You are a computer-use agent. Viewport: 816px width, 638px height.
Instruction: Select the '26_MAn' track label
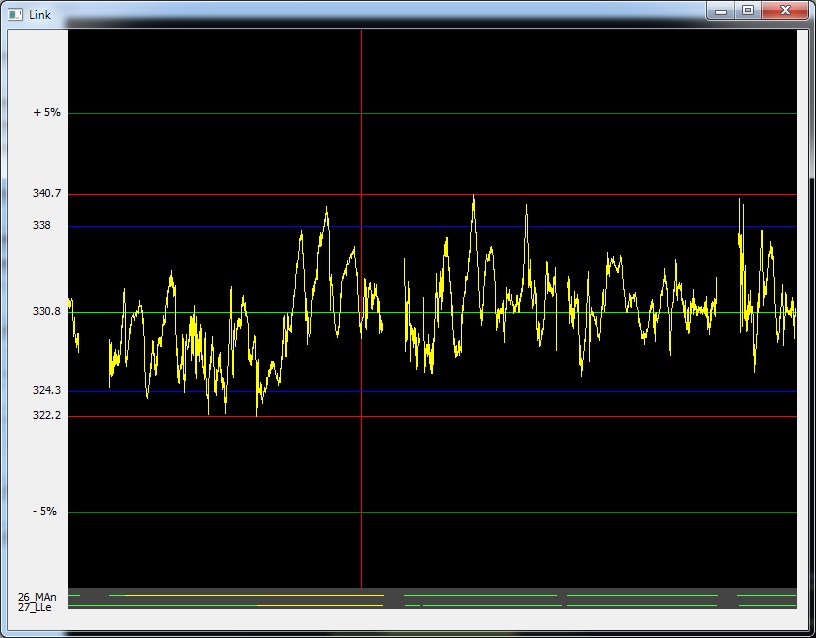coord(37,597)
